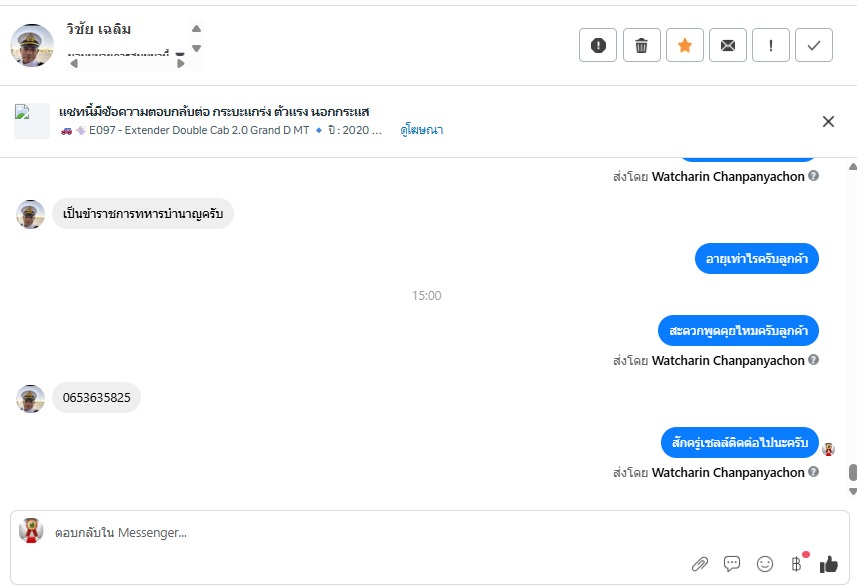Click help icon beside last Watcharin Chanpanyachon
The width and height of the screenshot is (857, 588).
[814, 472]
